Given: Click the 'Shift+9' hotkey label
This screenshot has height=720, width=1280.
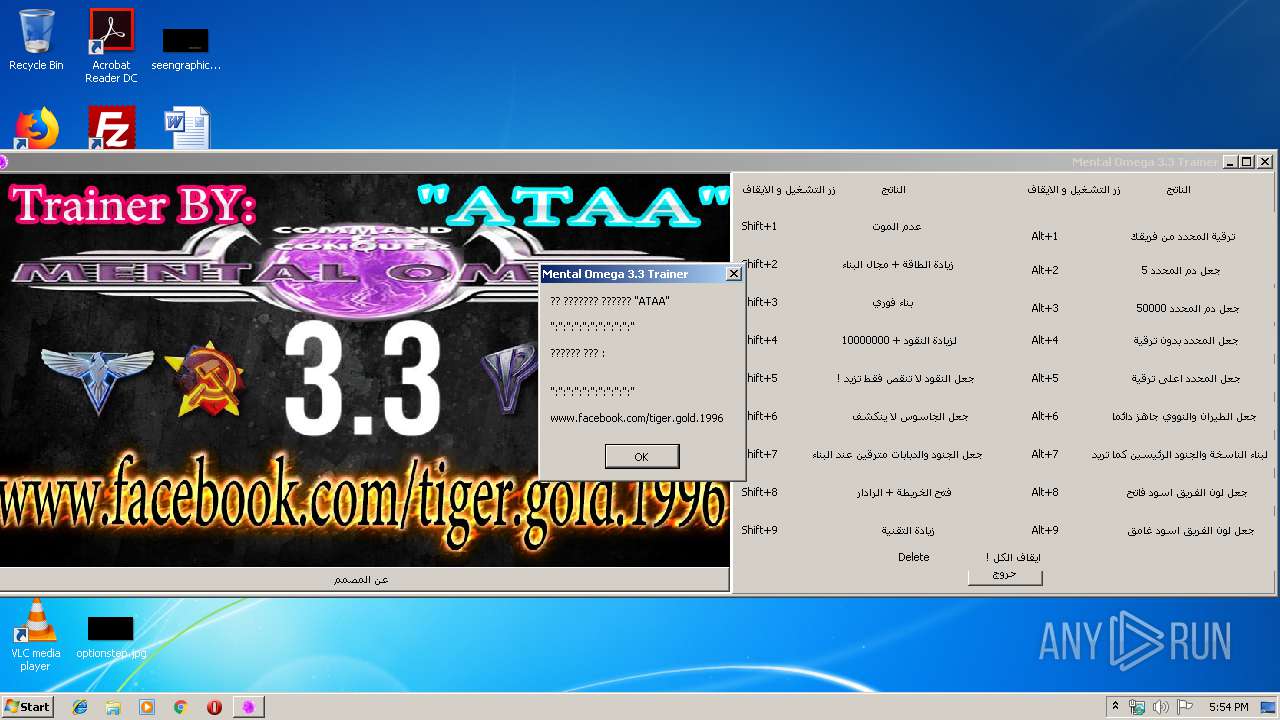Looking at the screenshot, I should click(759, 530).
